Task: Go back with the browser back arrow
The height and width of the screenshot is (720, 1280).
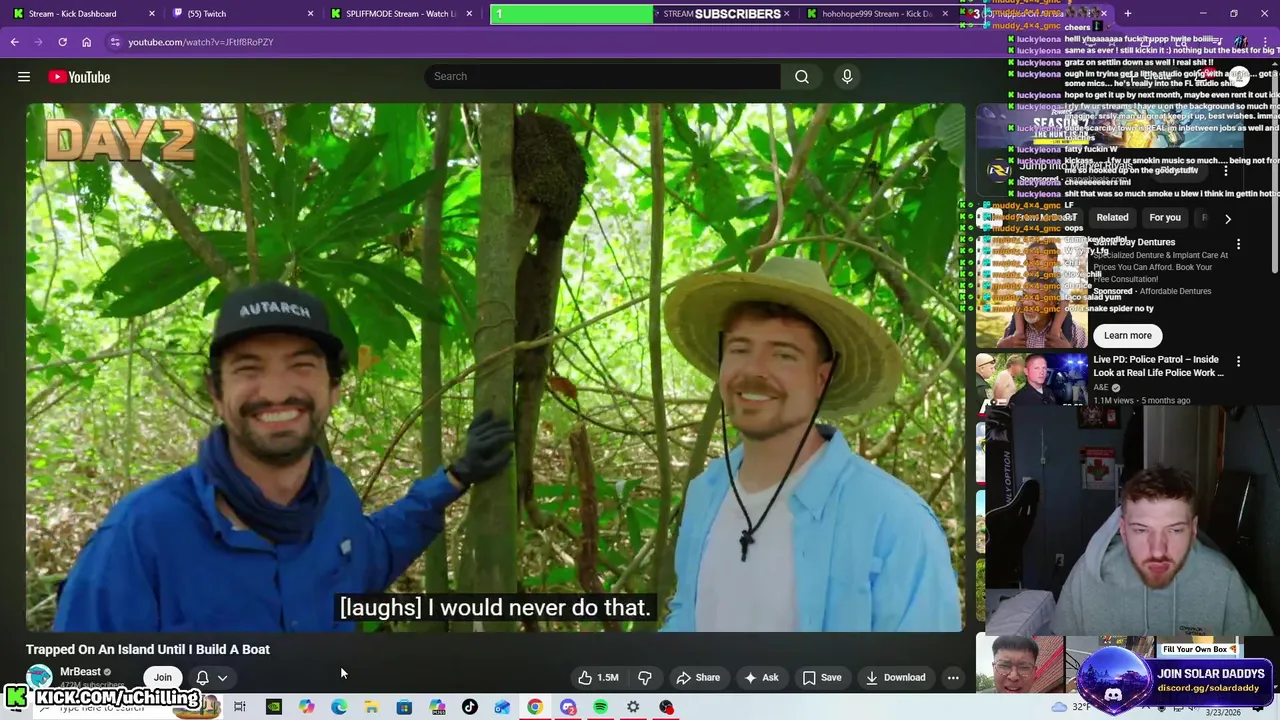Action: 15,42
